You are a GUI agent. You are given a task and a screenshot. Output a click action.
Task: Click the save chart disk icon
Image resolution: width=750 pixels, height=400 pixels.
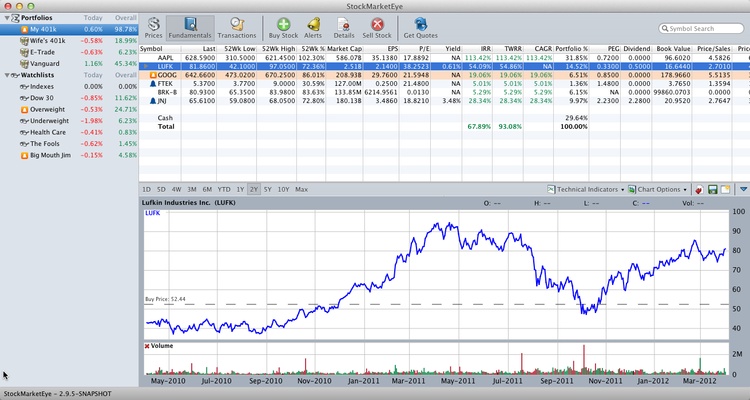click(713, 189)
